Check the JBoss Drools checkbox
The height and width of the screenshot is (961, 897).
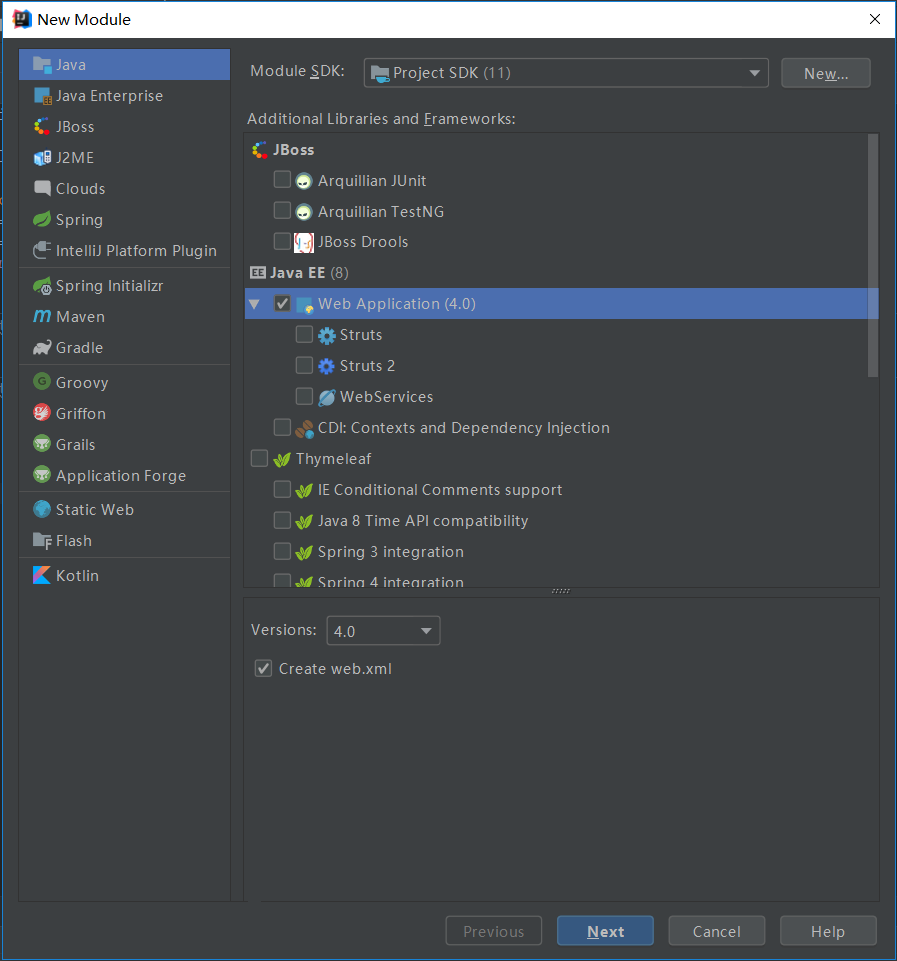point(282,241)
